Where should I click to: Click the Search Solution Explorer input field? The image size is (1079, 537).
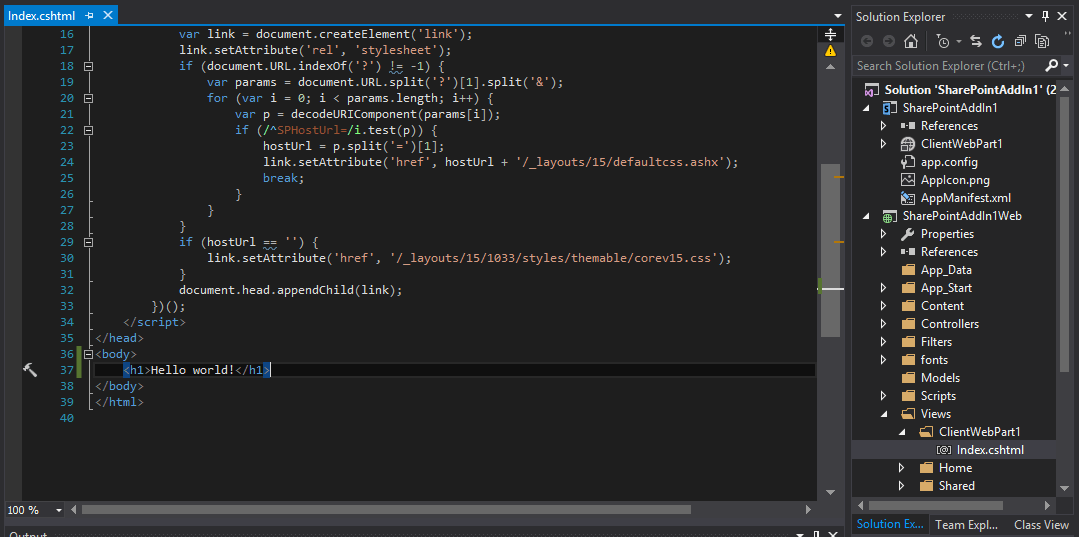point(948,66)
